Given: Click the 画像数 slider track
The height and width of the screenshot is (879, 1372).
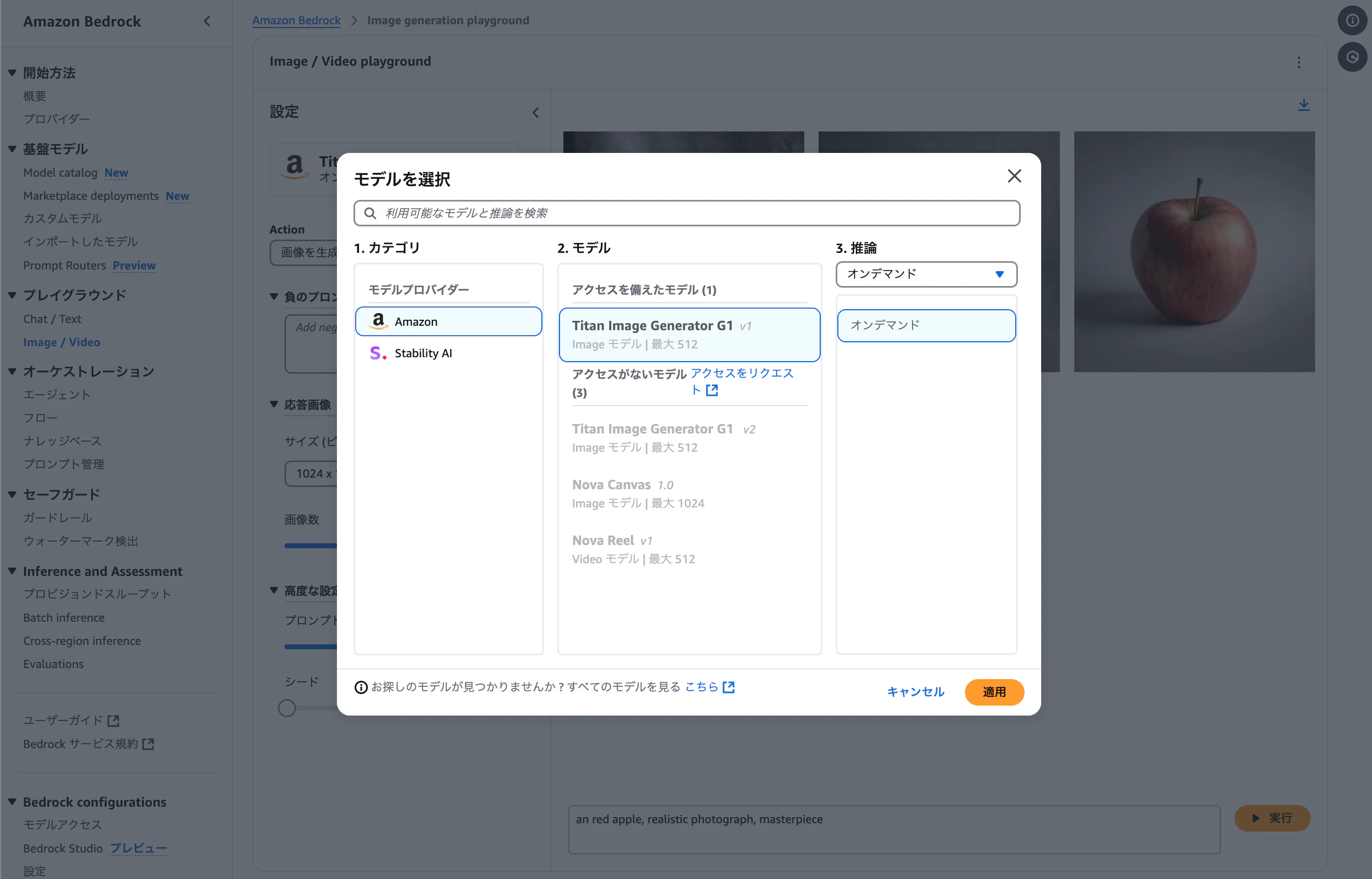Looking at the screenshot, I should 311,546.
